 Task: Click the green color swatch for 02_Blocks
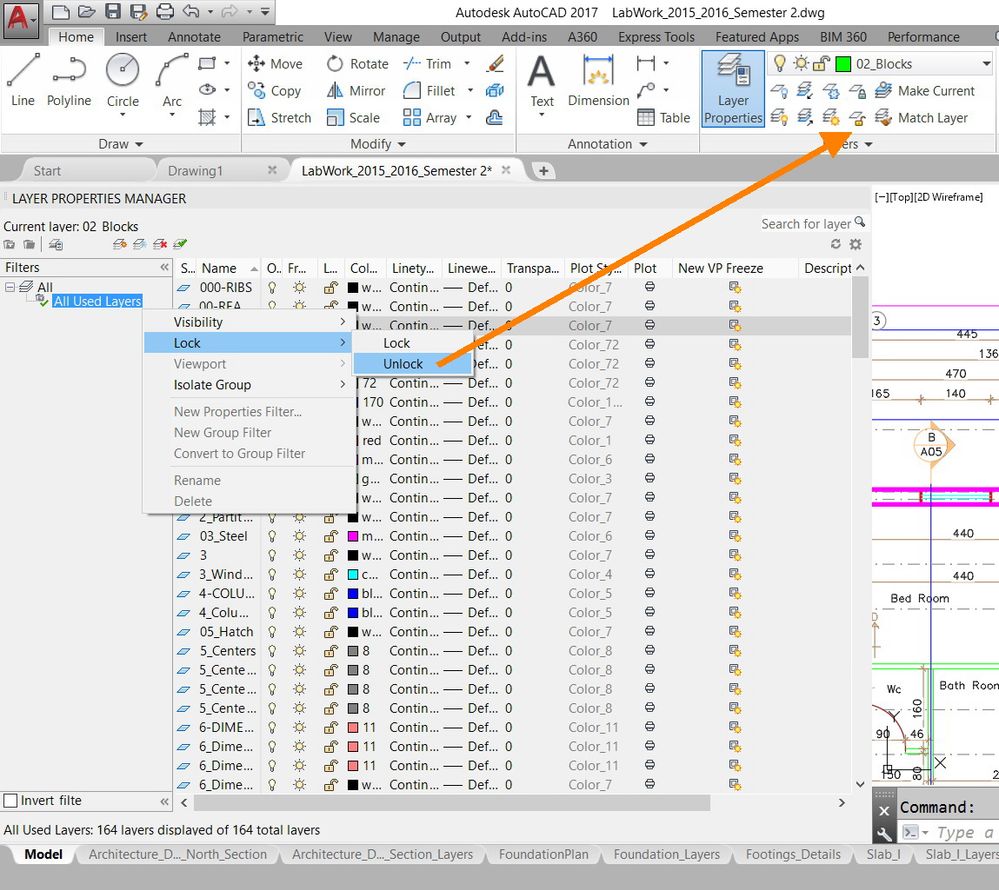pyautogui.click(x=843, y=64)
